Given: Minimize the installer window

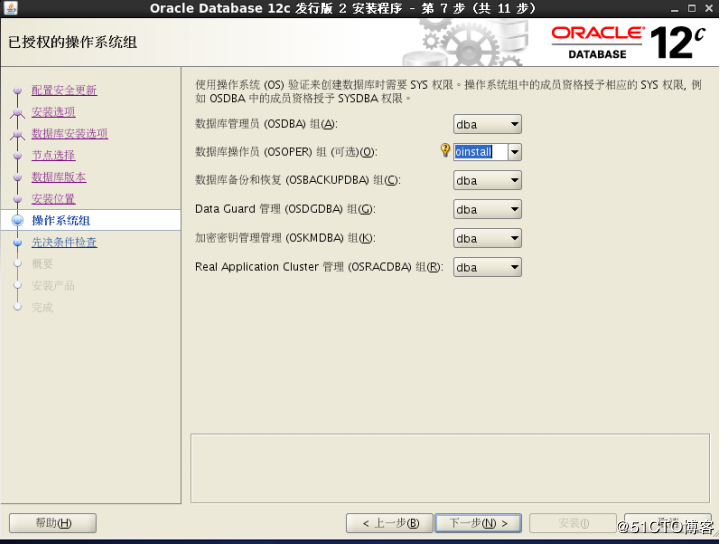Looking at the screenshot, I should 675,8.
